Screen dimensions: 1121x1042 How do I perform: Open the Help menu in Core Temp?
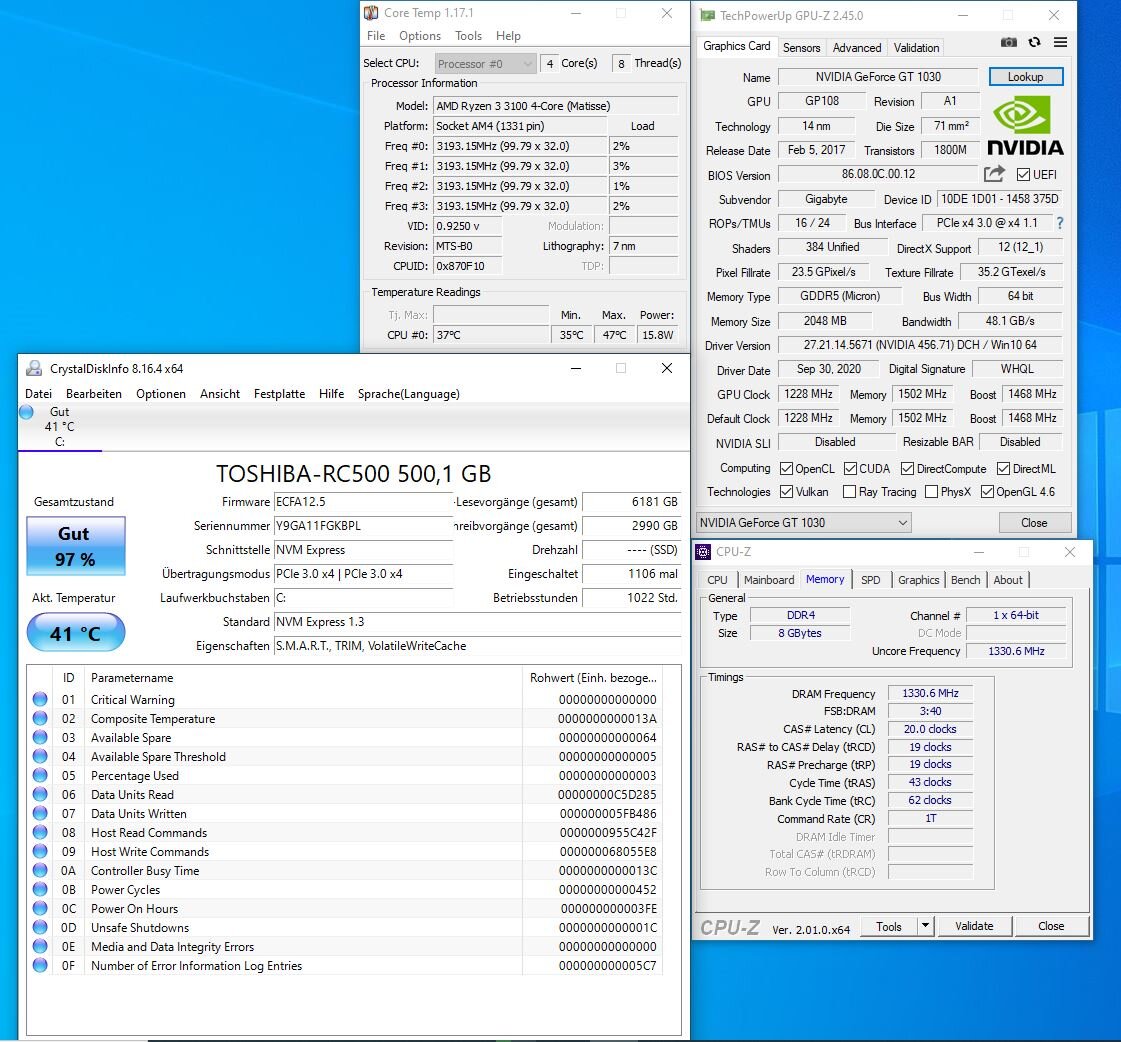point(508,36)
